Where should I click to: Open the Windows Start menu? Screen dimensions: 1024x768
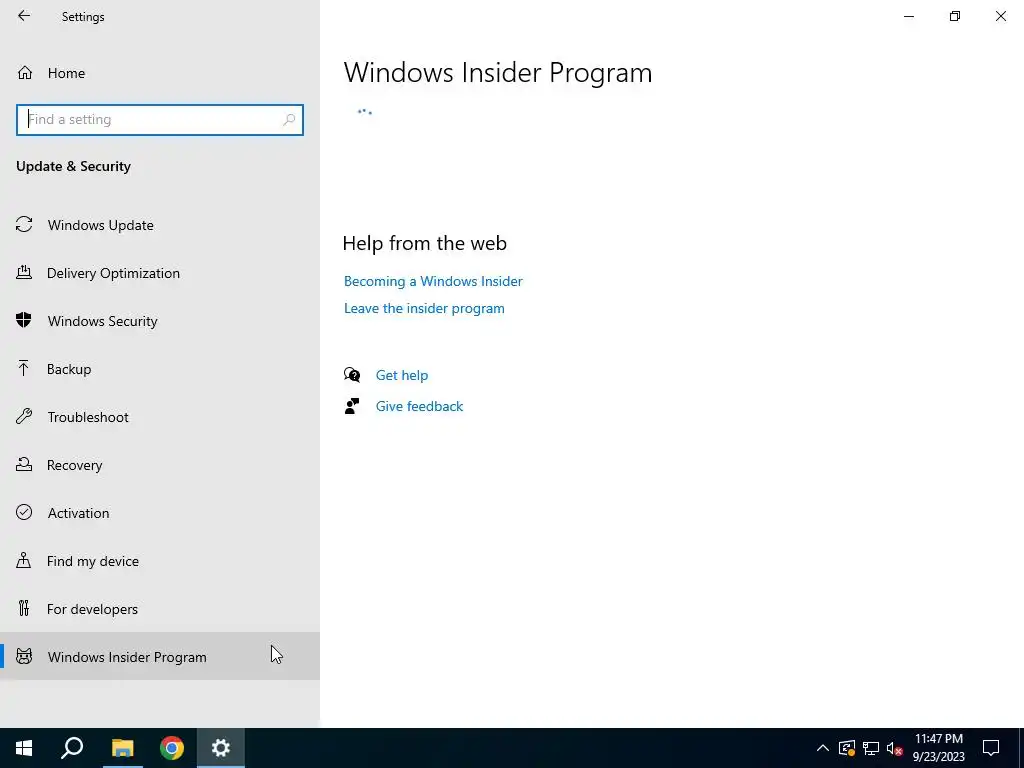pos(24,748)
